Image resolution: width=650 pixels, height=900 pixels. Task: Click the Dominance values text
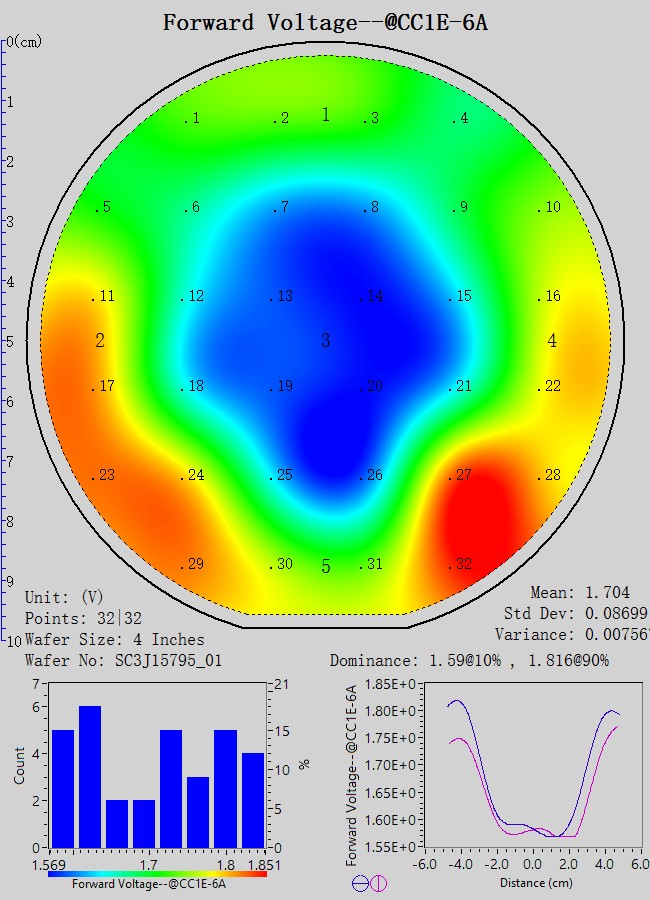[x=469, y=661]
